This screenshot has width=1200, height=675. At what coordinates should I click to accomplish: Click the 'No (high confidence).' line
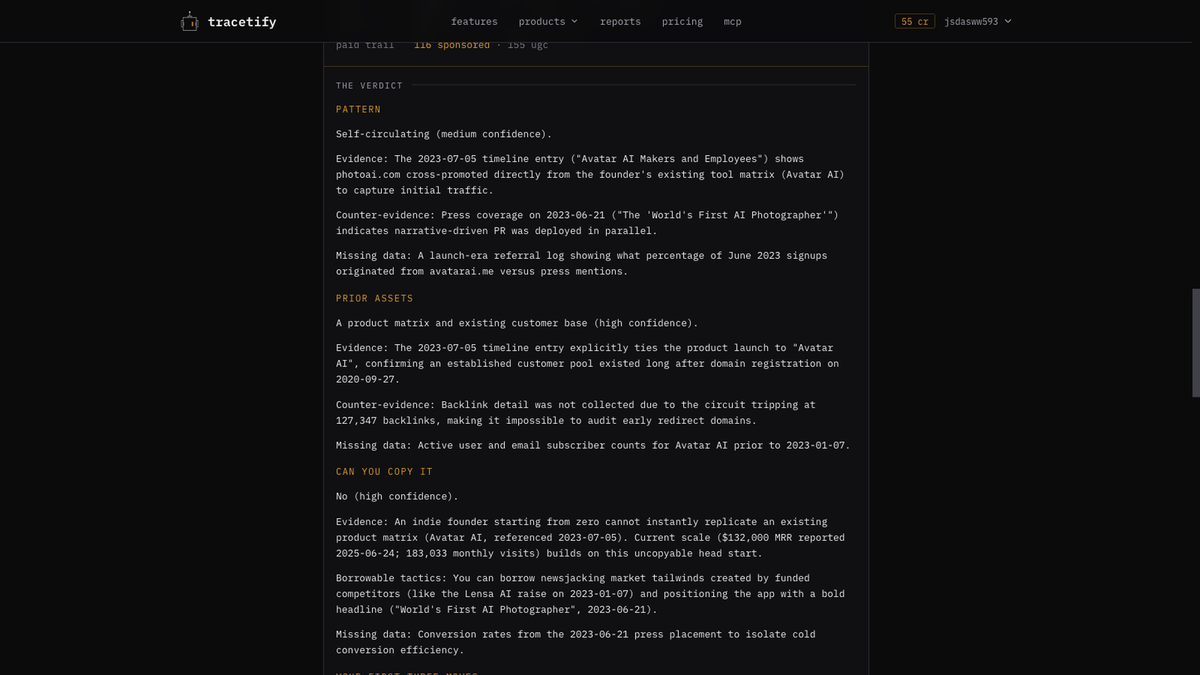[397, 497]
